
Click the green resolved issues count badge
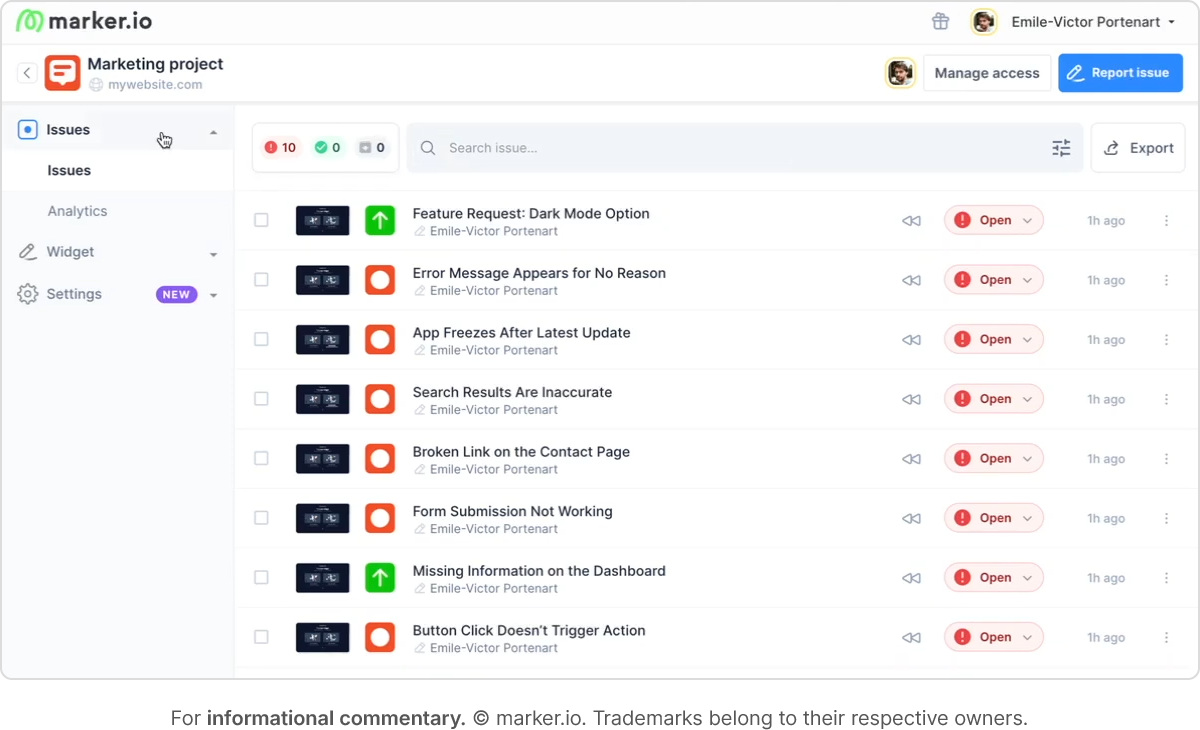click(327, 148)
